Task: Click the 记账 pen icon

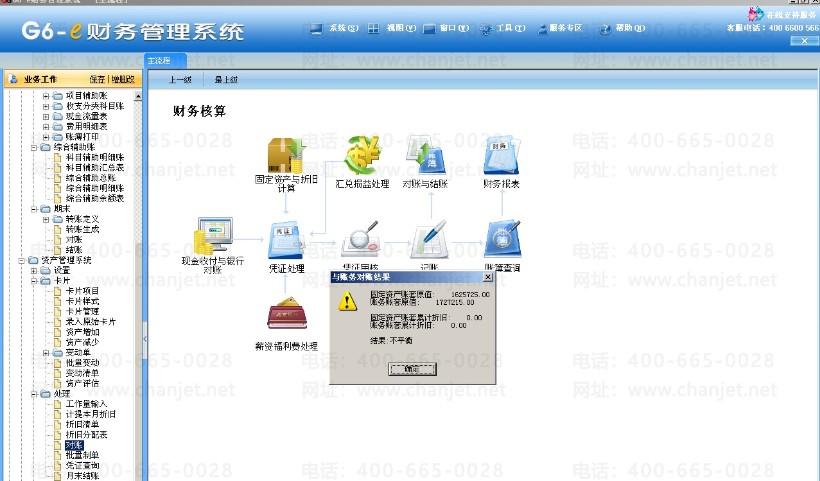Action: pos(429,239)
